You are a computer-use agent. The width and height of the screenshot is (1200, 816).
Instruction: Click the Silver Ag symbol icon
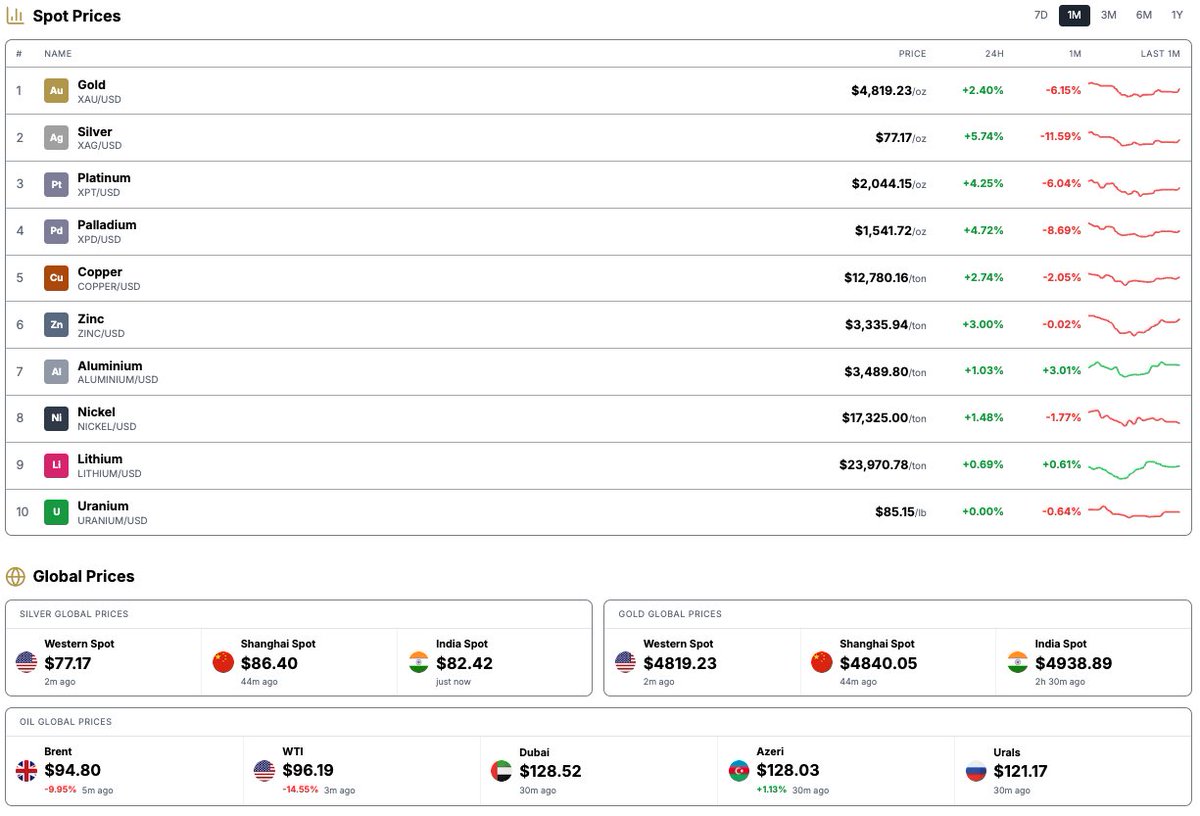[56, 138]
